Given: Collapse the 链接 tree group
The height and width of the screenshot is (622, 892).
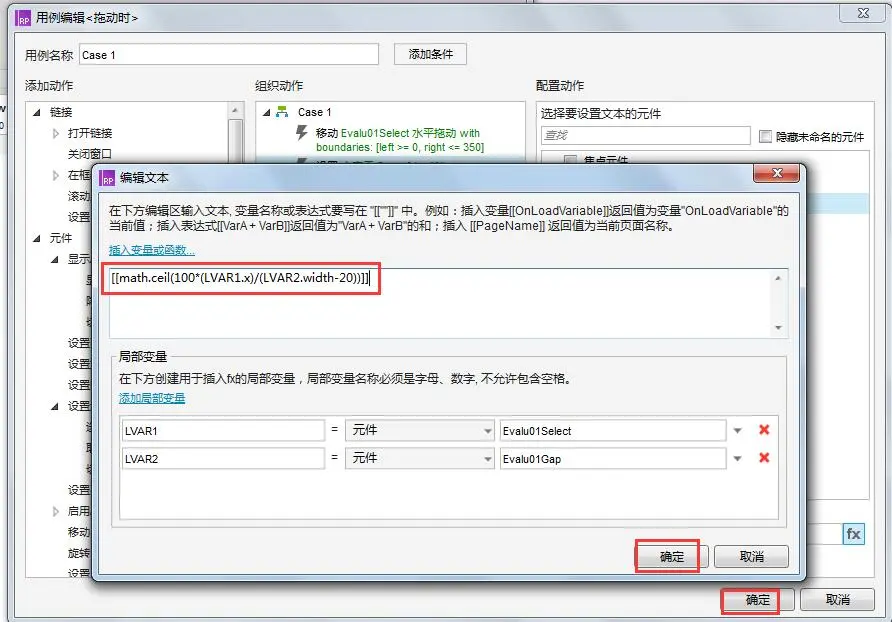Looking at the screenshot, I should pos(37,112).
